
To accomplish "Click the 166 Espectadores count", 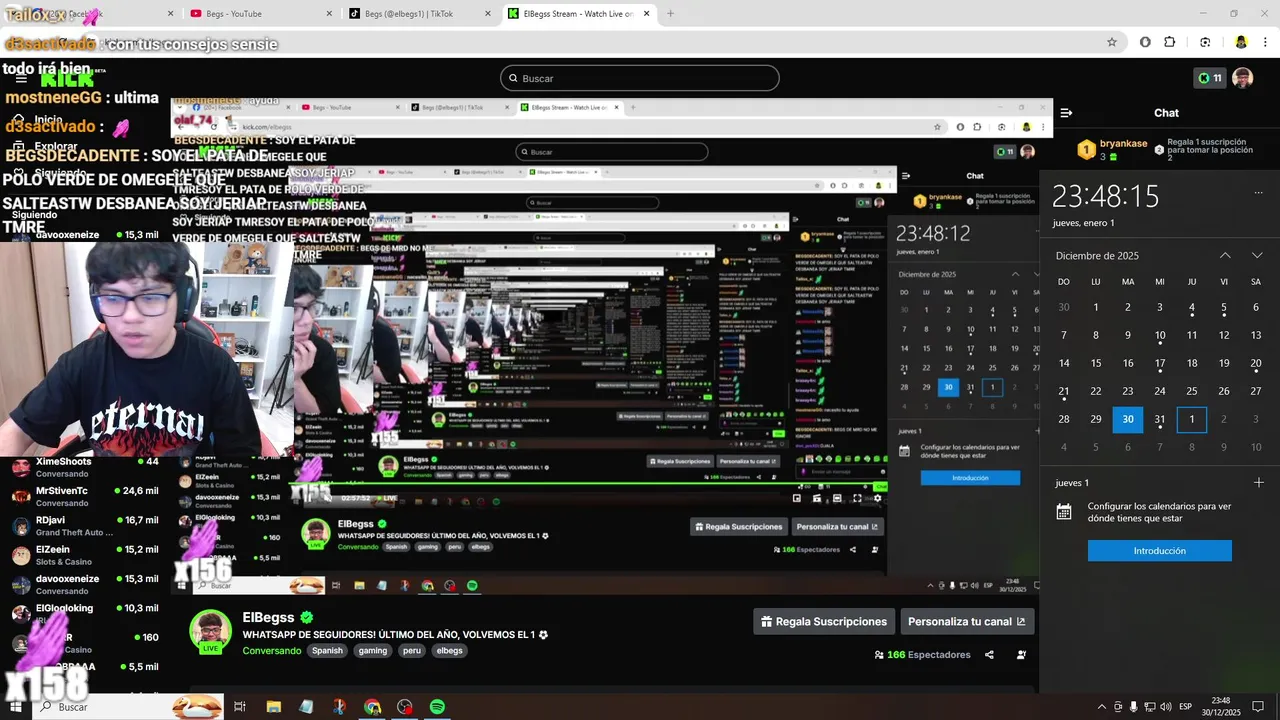I will click(923, 655).
